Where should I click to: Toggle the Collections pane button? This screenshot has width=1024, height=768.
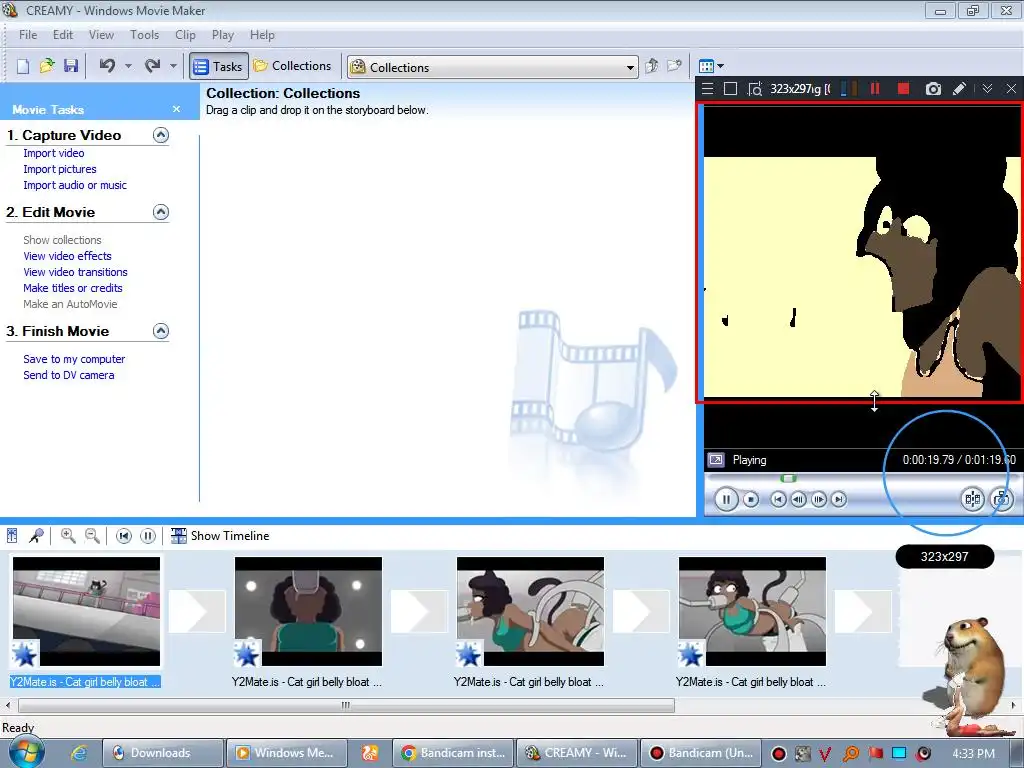[x=293, y=66]
